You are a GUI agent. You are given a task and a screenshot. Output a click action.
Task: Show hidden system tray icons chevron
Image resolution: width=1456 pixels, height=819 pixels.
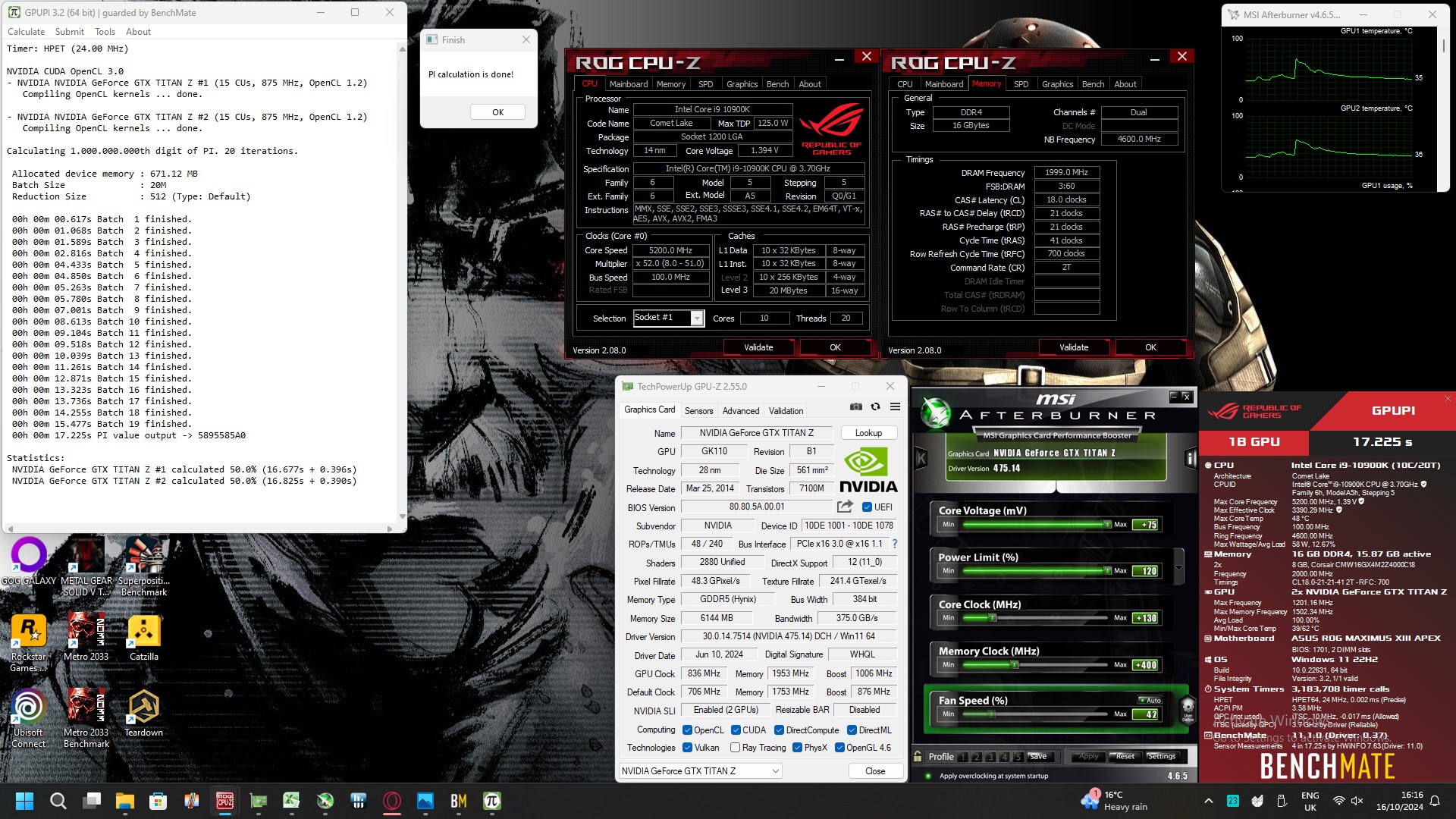point(1208,801)
